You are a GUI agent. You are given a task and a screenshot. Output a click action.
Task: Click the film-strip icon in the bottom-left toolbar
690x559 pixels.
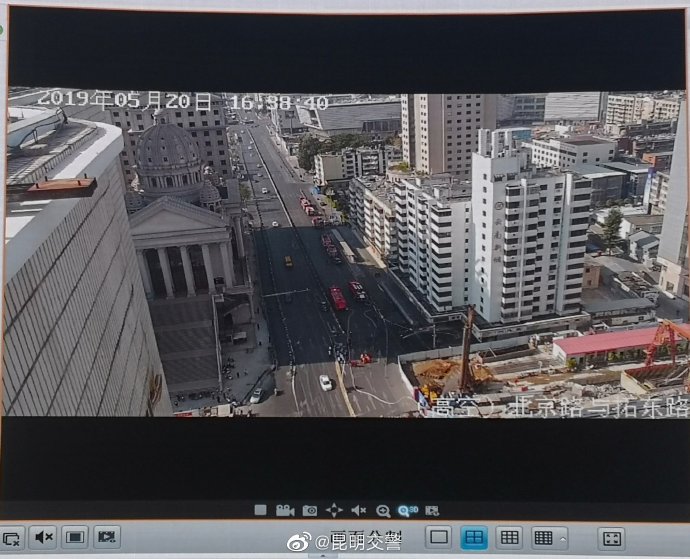coord(107,538)
